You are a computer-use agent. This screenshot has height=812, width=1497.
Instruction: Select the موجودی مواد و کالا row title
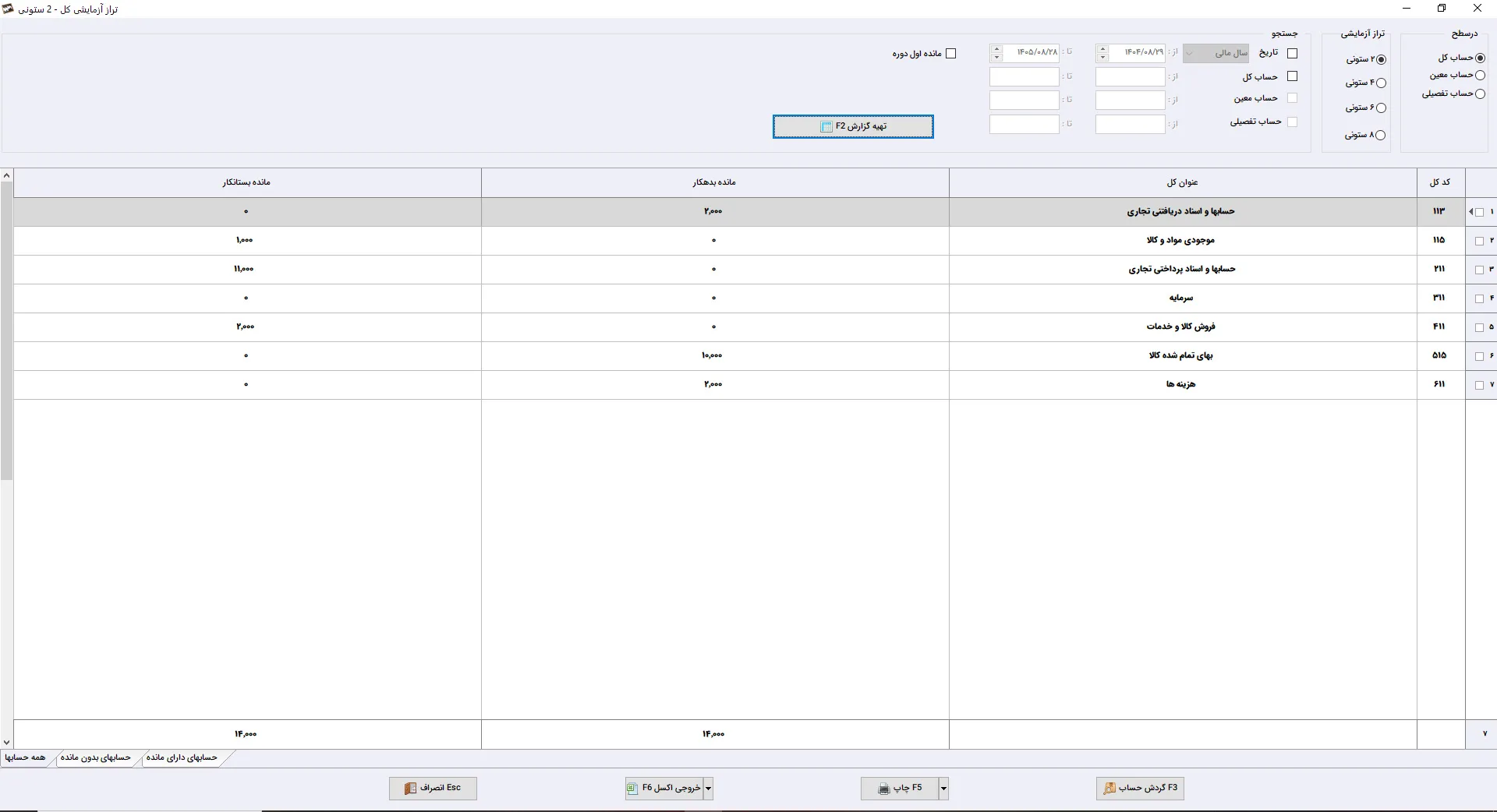[x=1180, y=240]
